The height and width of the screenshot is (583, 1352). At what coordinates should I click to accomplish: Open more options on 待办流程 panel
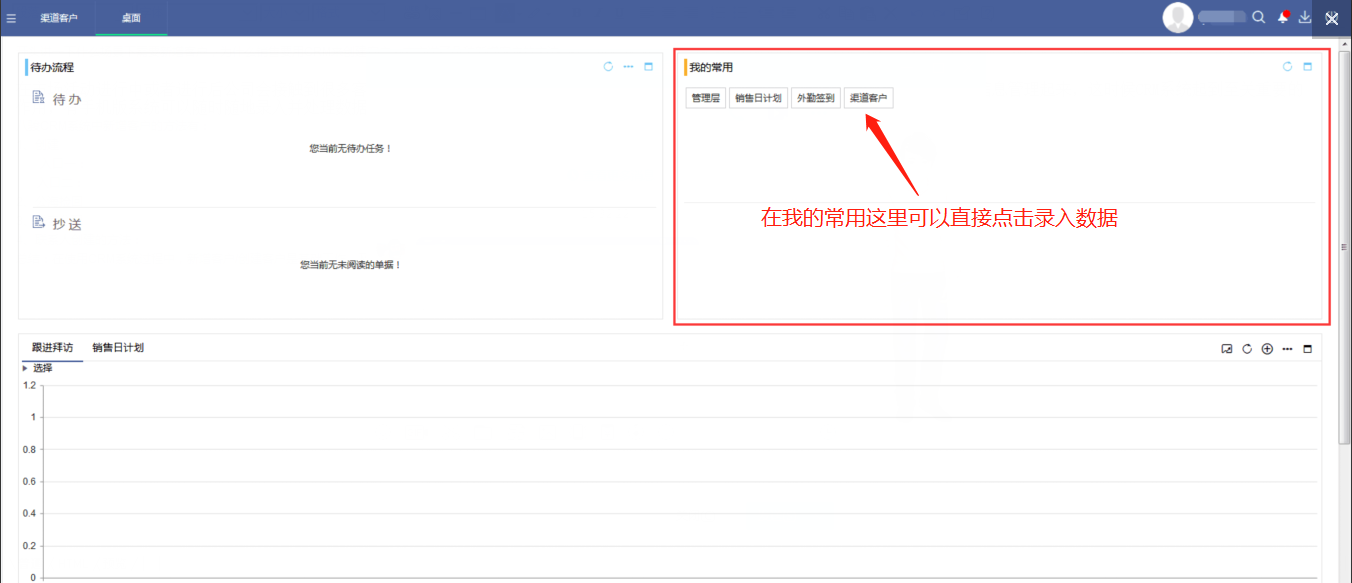[x=628, y=66]
